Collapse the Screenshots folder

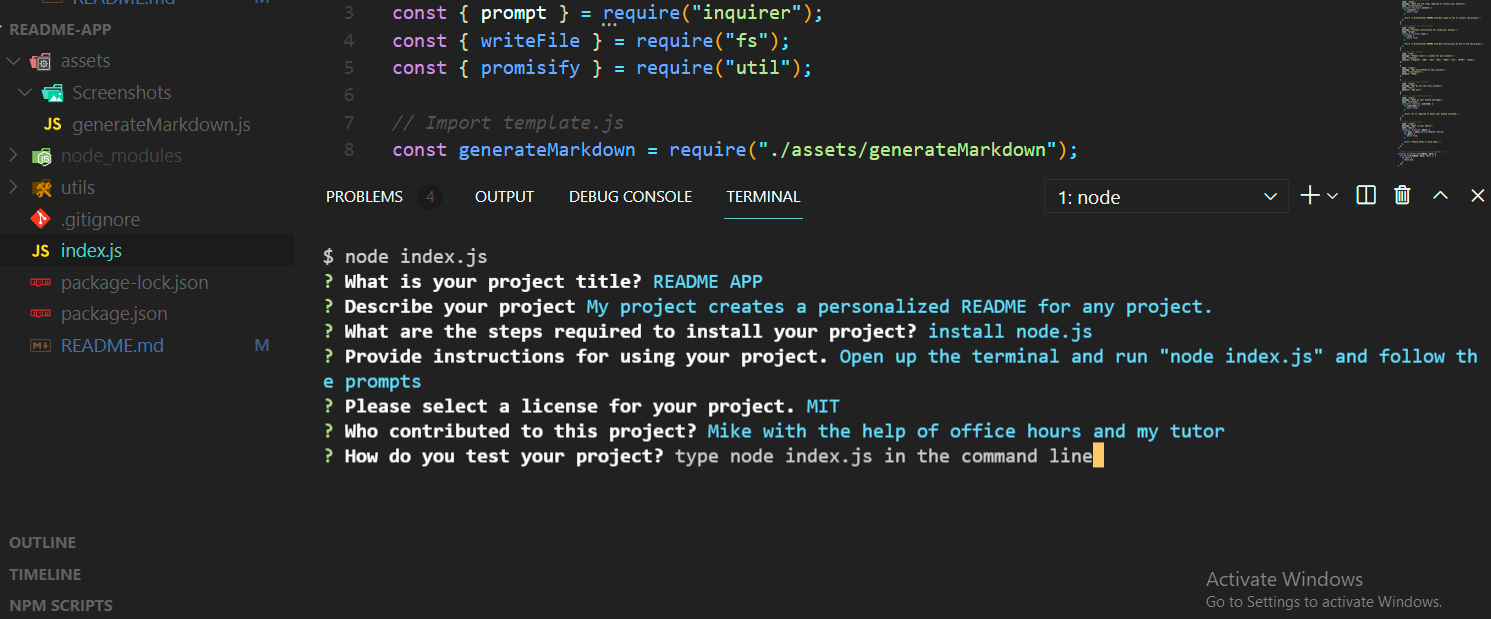coord(25,93)
